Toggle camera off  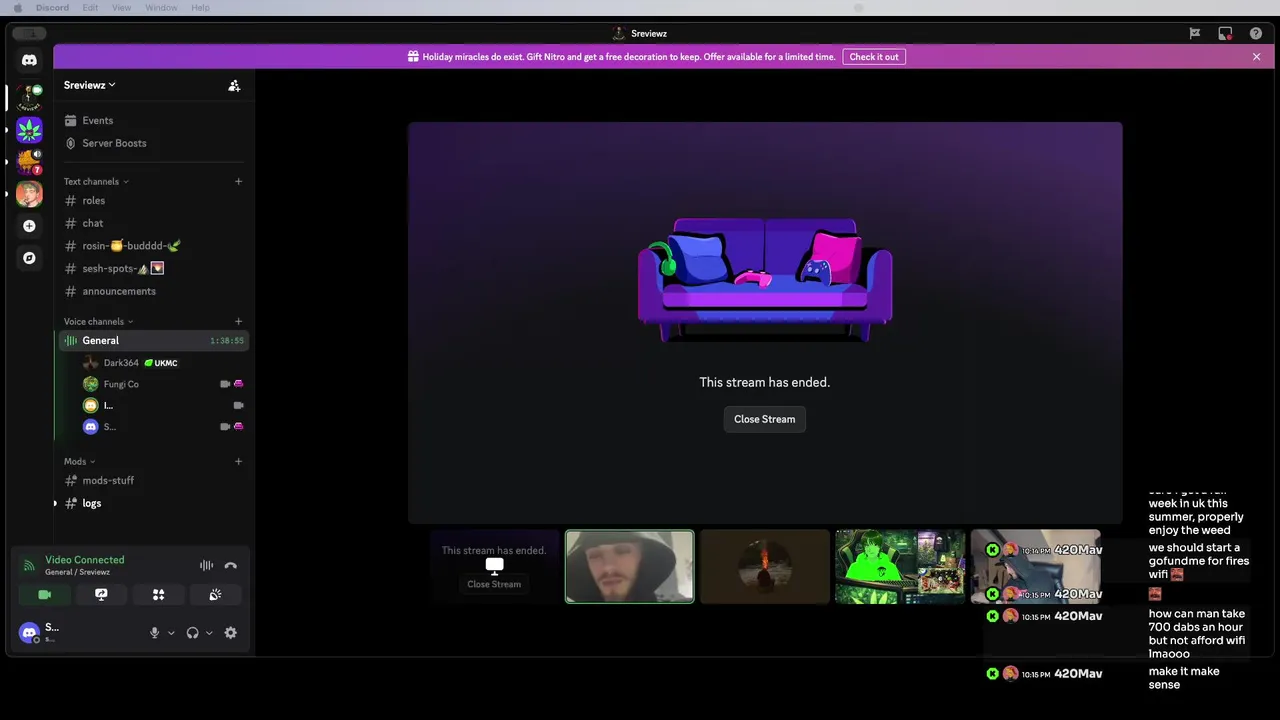click(x=44, y=594)
